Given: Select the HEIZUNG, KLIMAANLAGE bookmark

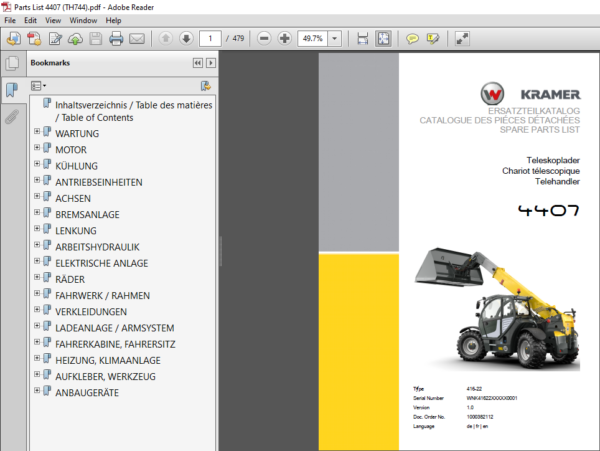Looking at the screenshot, I should pyautogui.click(x=108, y=360).
